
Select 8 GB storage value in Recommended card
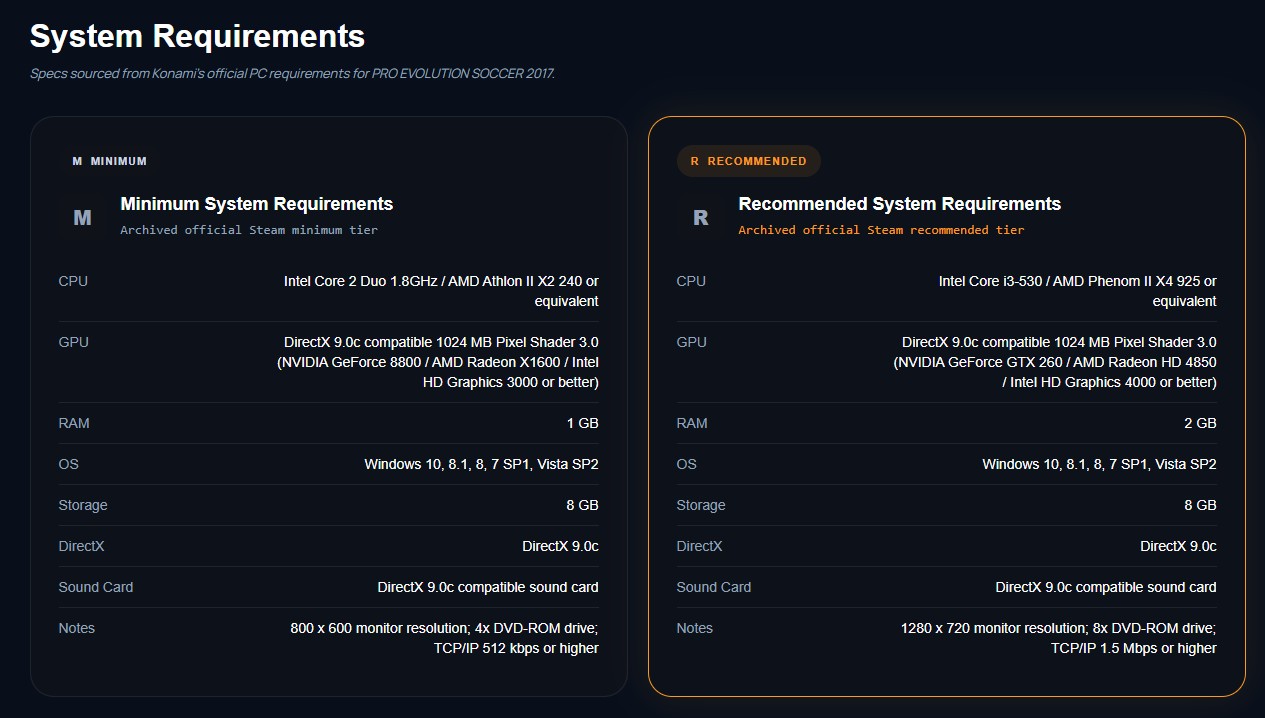1200,505
